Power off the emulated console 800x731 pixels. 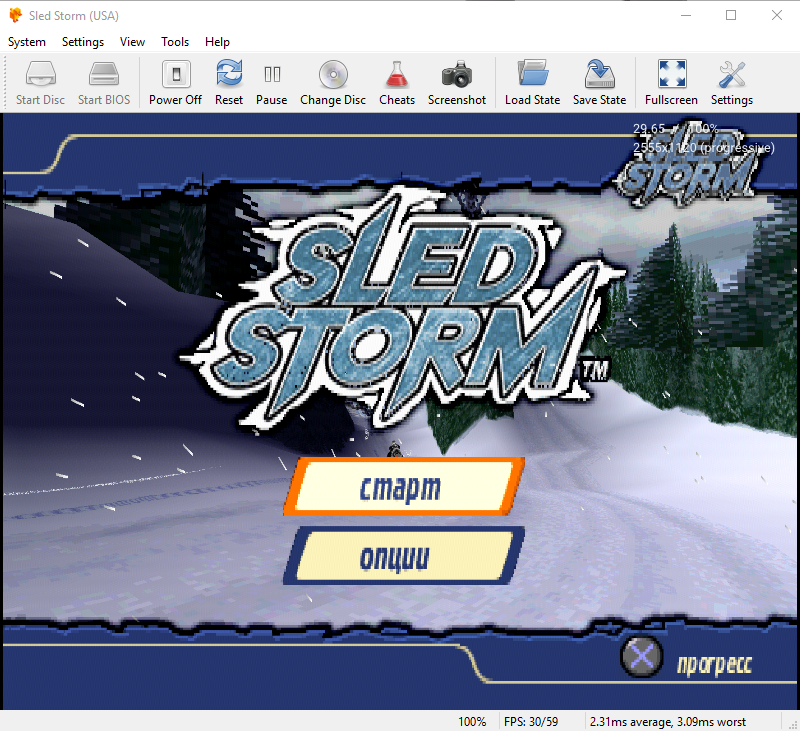coord(176,83)
